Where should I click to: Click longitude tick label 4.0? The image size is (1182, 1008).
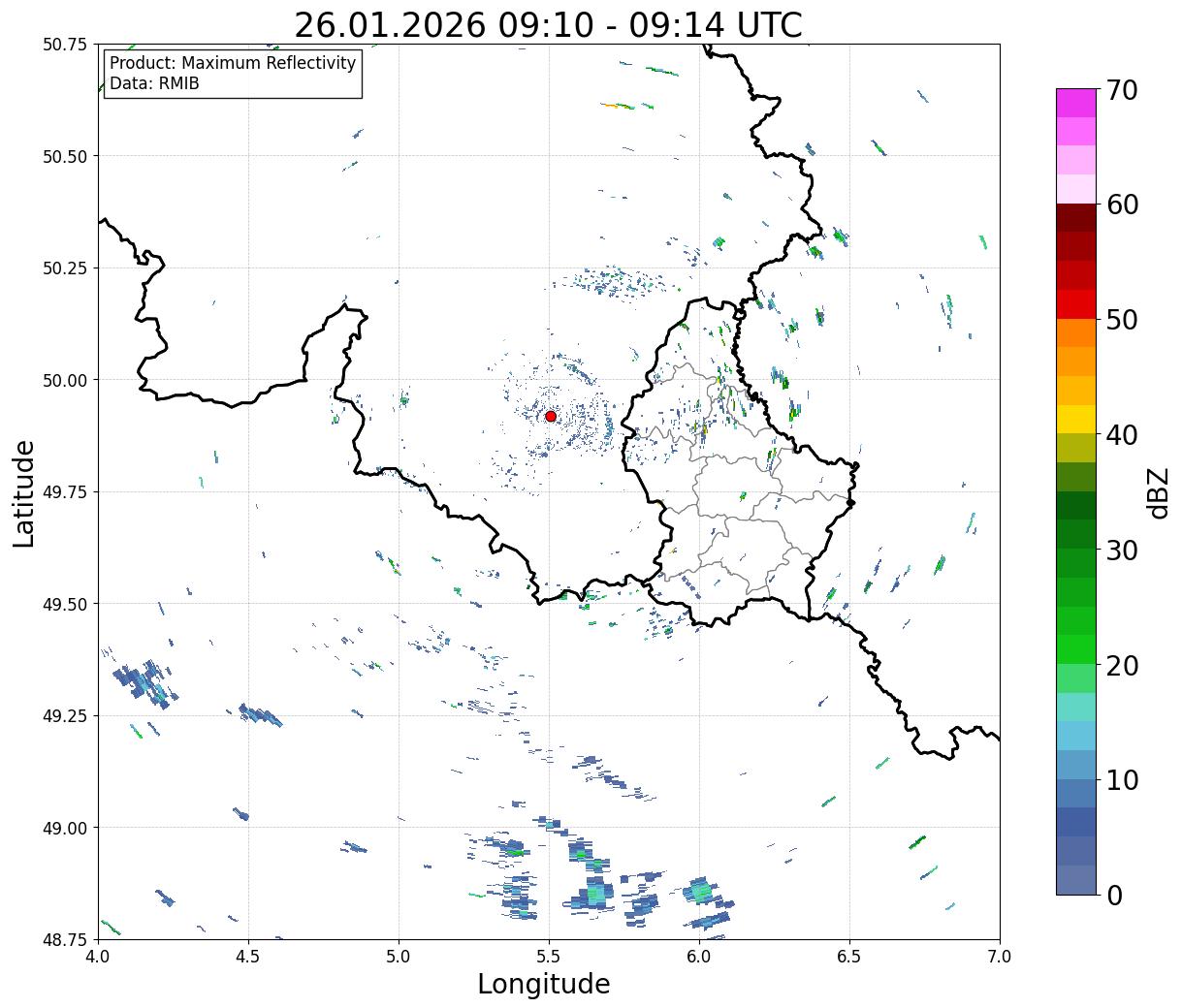coord(98,956)
